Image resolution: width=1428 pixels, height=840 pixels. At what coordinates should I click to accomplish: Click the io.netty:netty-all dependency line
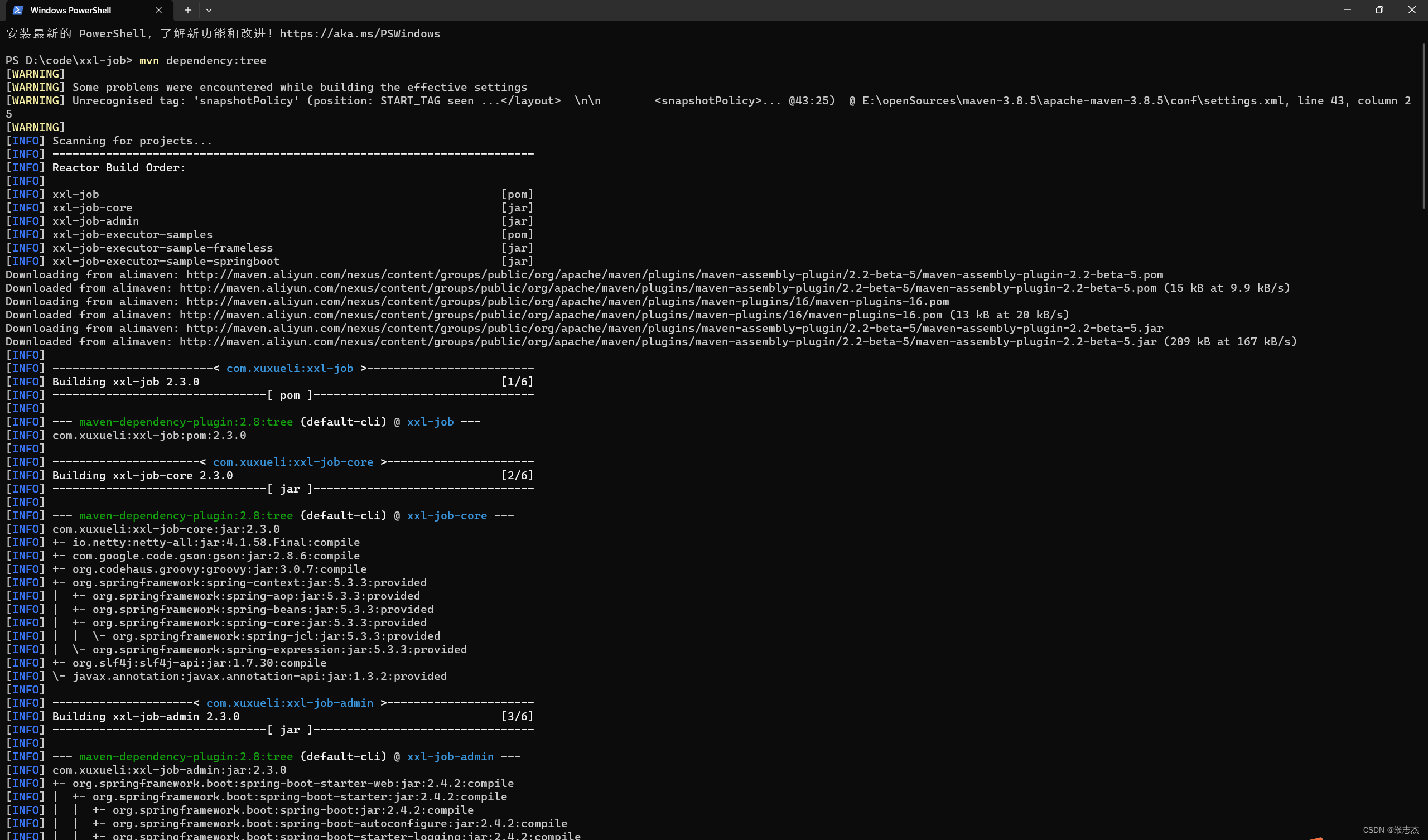coord(215,542)
